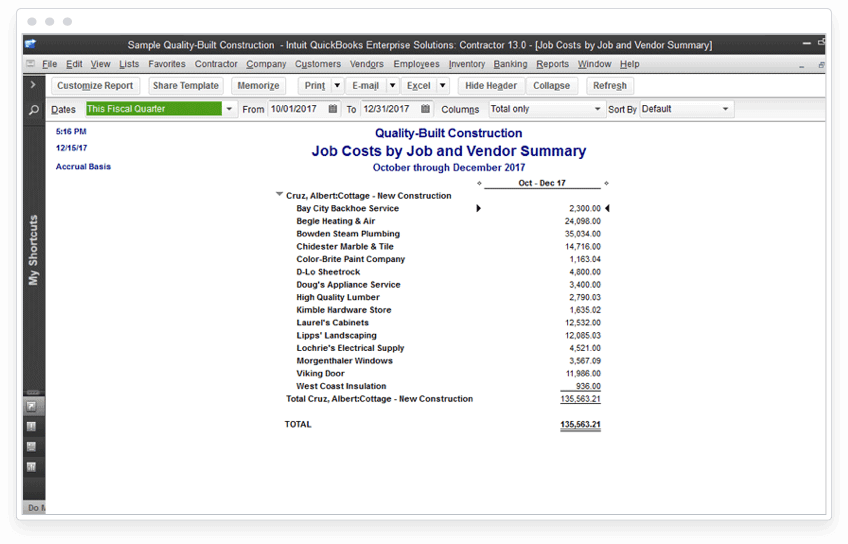Collapse the Cruz, Albert:Cottage job triangle
848x544 pixels.
pyautogui.click(x=279, y=194)
